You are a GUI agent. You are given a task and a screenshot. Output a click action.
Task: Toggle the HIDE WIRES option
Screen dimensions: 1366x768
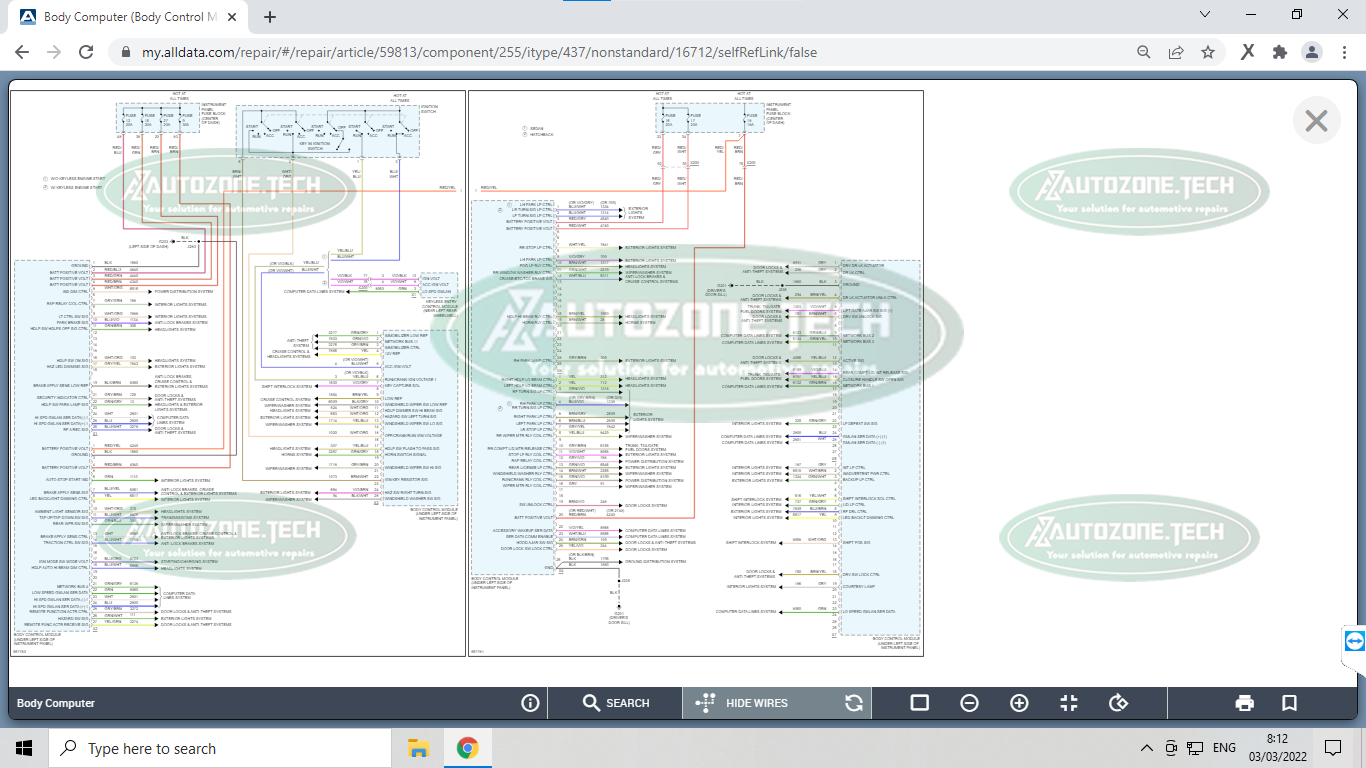pos(742,703)
